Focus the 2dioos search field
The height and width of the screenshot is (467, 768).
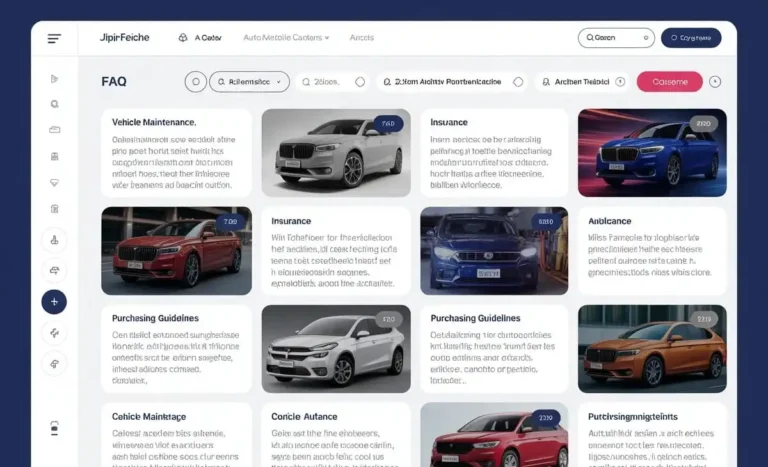(x=333, y=82)
